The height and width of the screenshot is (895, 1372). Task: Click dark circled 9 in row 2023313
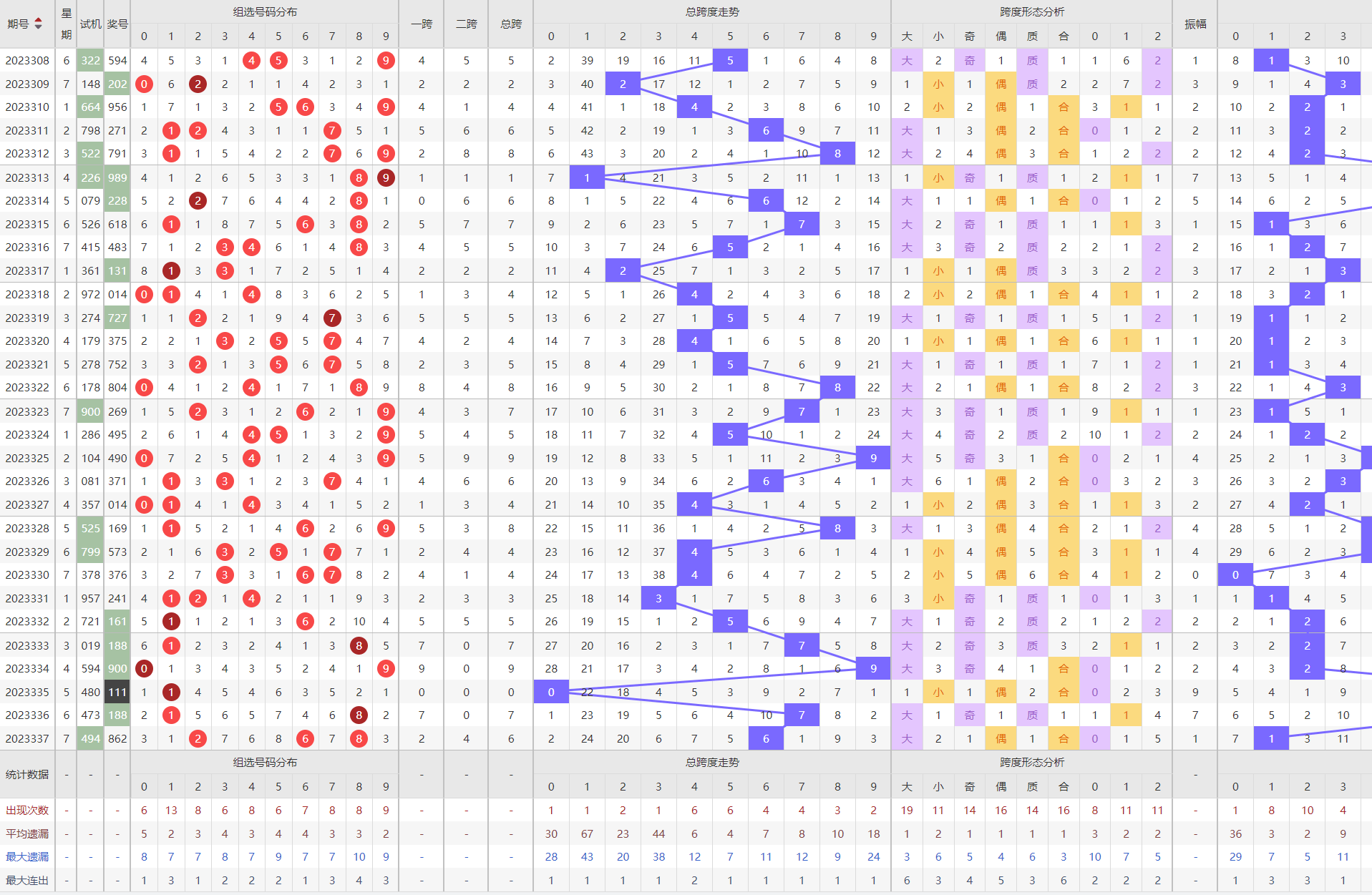386,178
